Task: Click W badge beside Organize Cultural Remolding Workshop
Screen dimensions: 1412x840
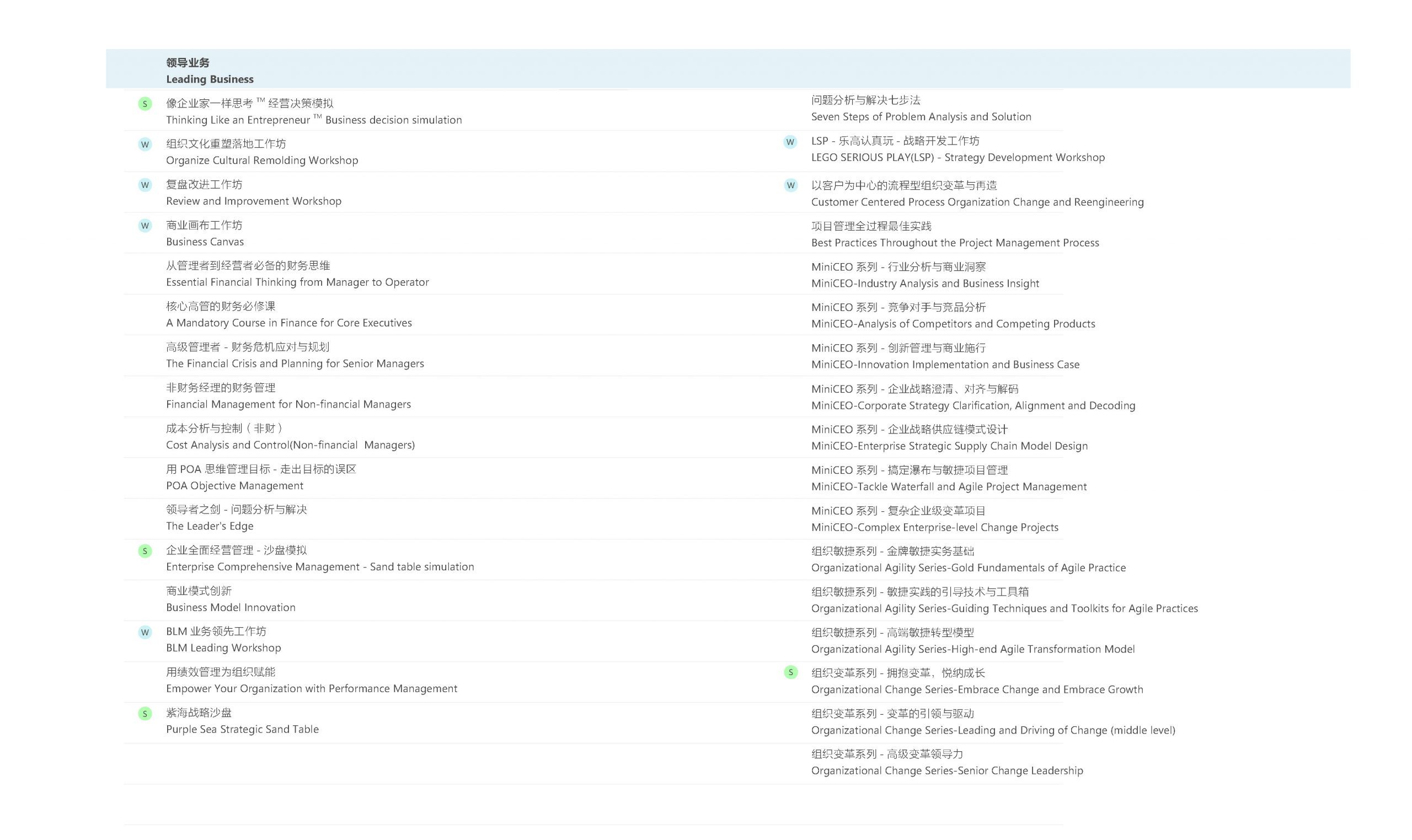Action: tap(145, 145)
